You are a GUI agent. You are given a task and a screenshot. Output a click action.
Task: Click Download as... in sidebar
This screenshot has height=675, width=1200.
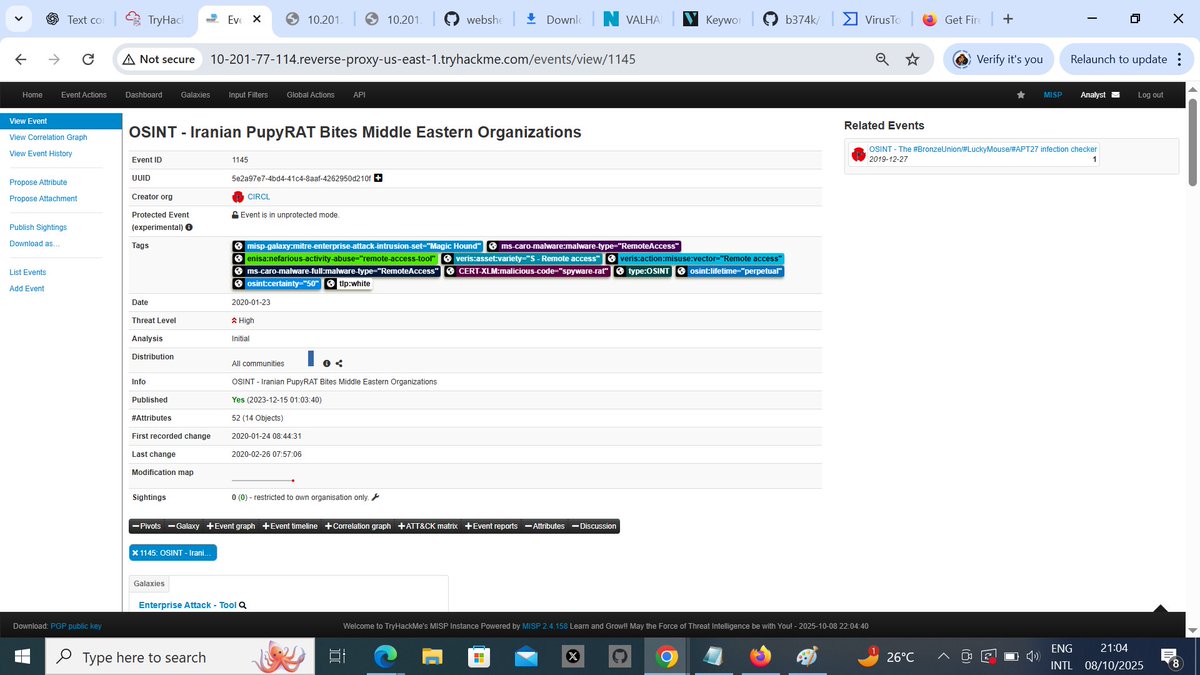(34, 243)
